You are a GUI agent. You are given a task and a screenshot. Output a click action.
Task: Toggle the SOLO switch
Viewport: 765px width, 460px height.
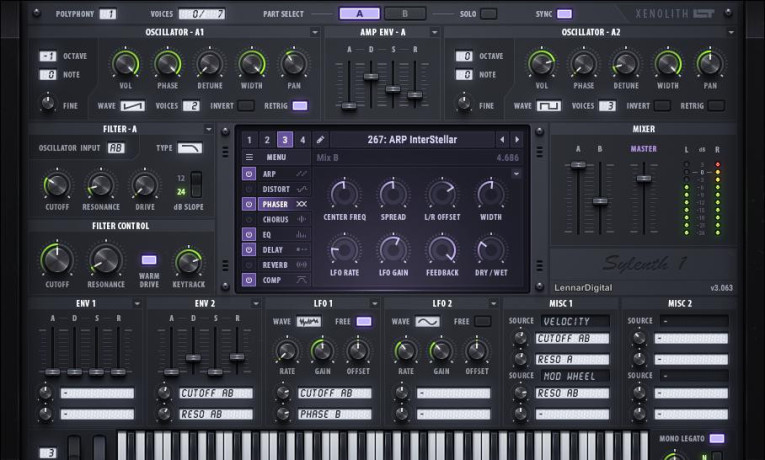(x=488, y=14)
